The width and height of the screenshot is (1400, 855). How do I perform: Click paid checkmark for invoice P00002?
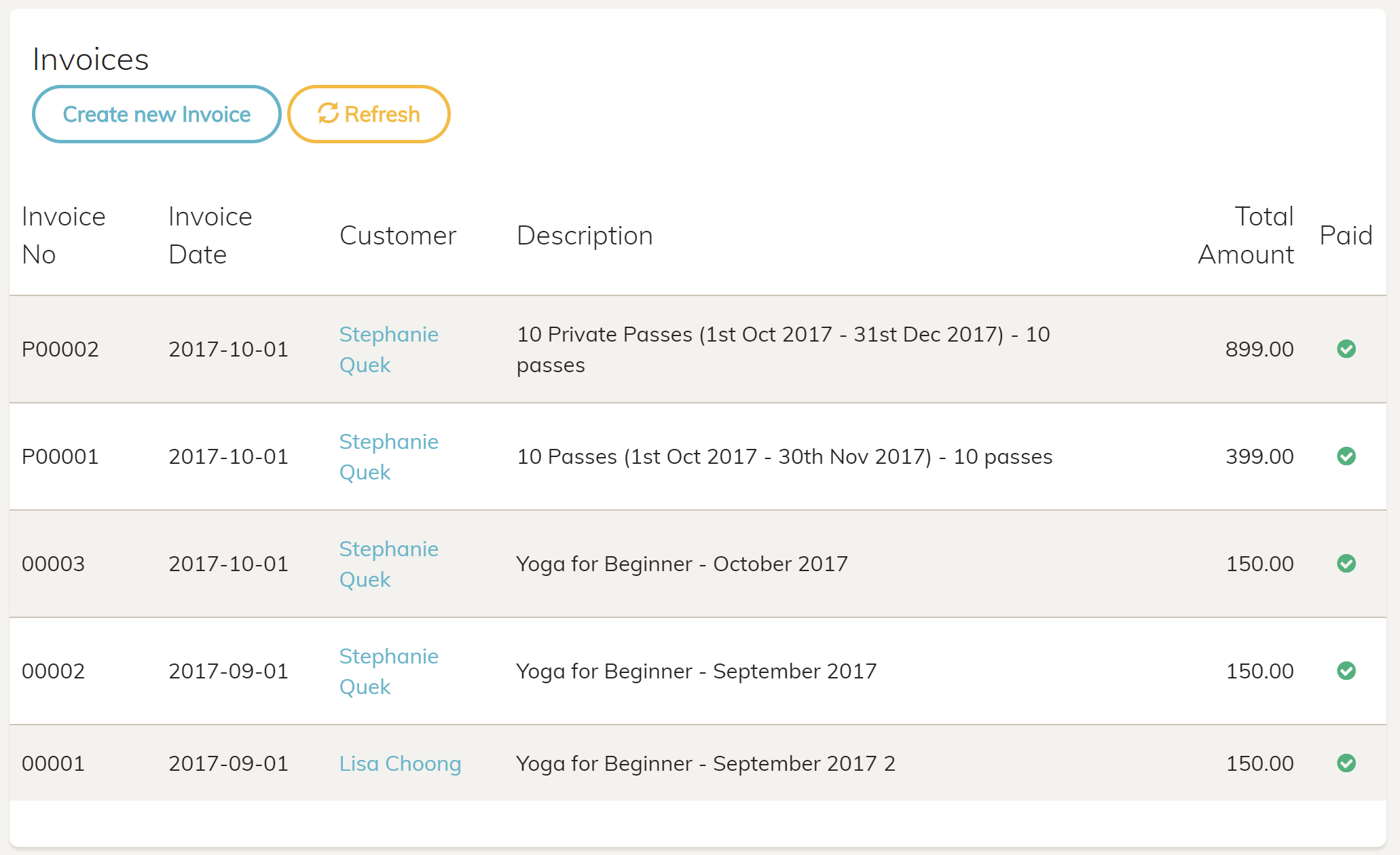coord(1346,349)
